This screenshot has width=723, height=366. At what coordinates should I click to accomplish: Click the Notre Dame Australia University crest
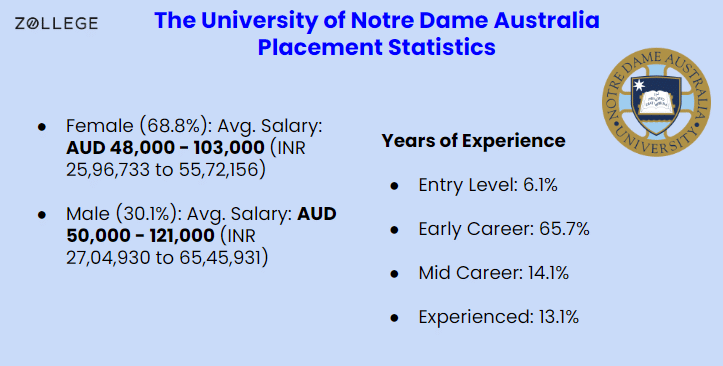656,102
